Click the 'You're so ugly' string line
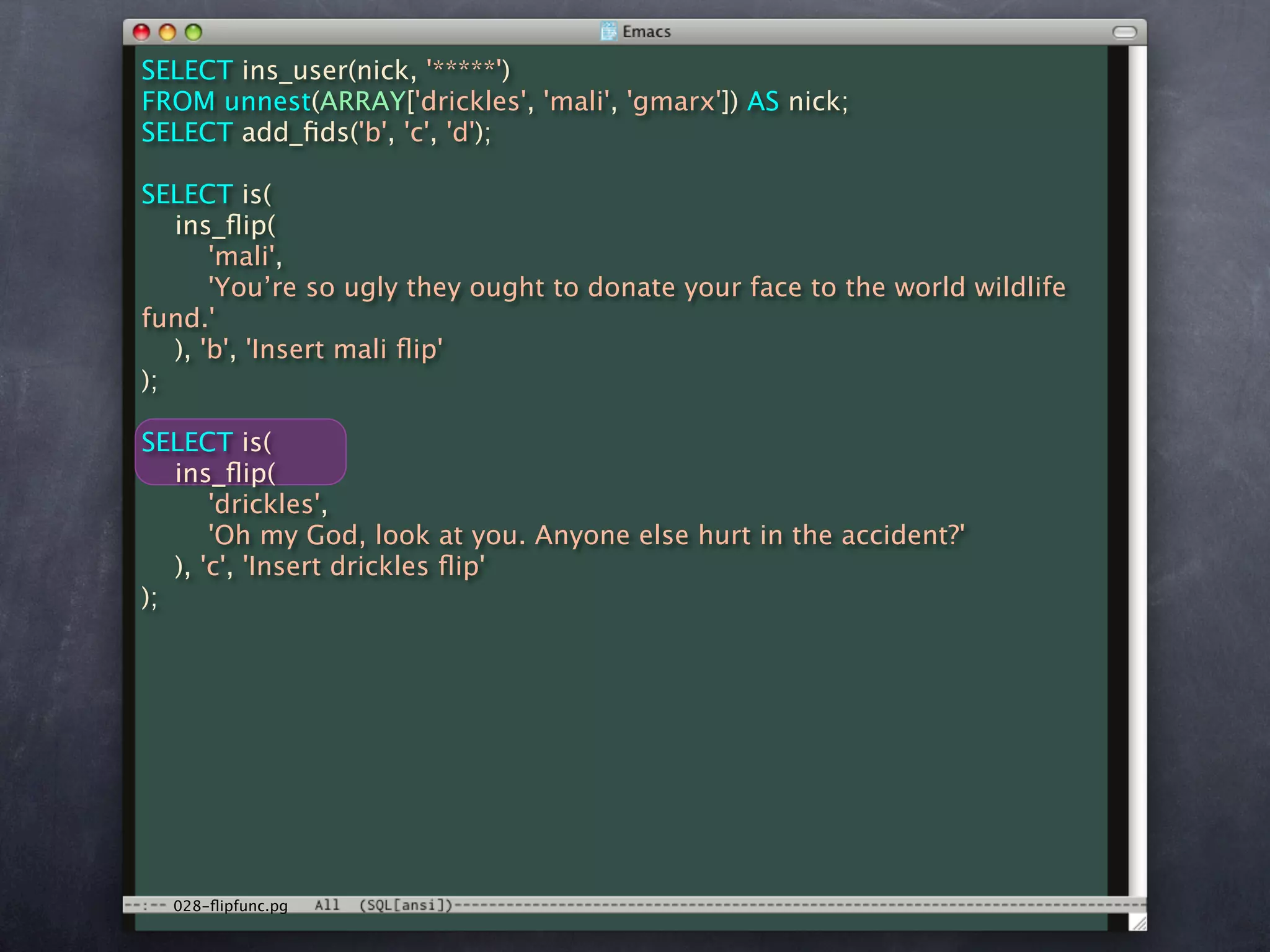This screenshot has width=1270, height=952. coord(637,288)
